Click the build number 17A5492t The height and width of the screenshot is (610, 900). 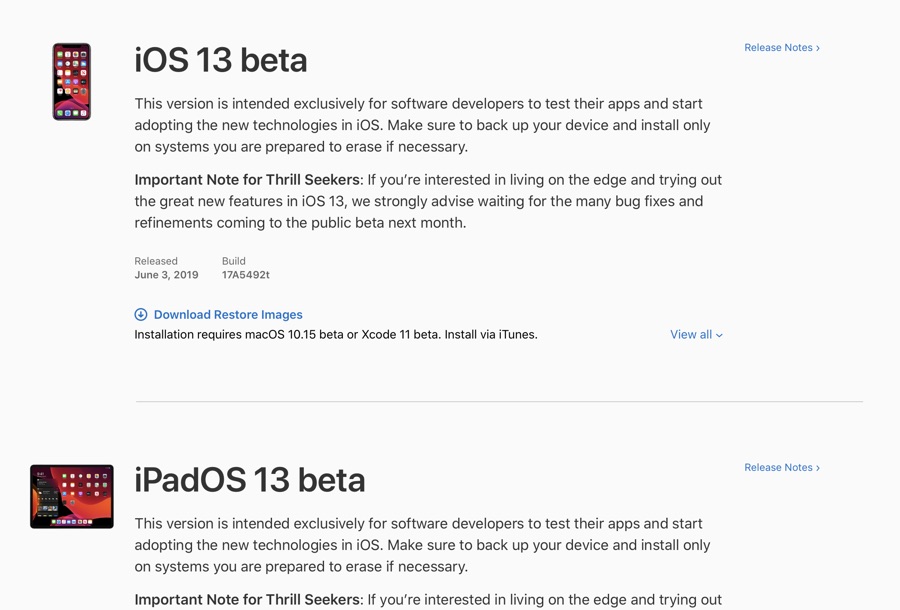coord(246,275)
